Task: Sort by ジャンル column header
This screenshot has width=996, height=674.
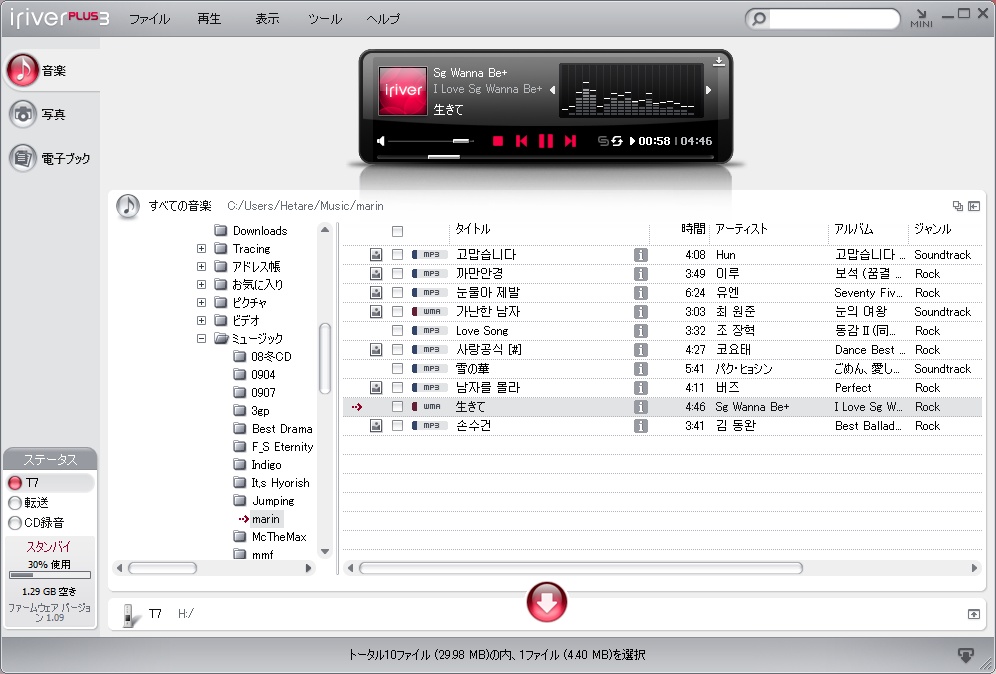Action: [x=932, y=229]
